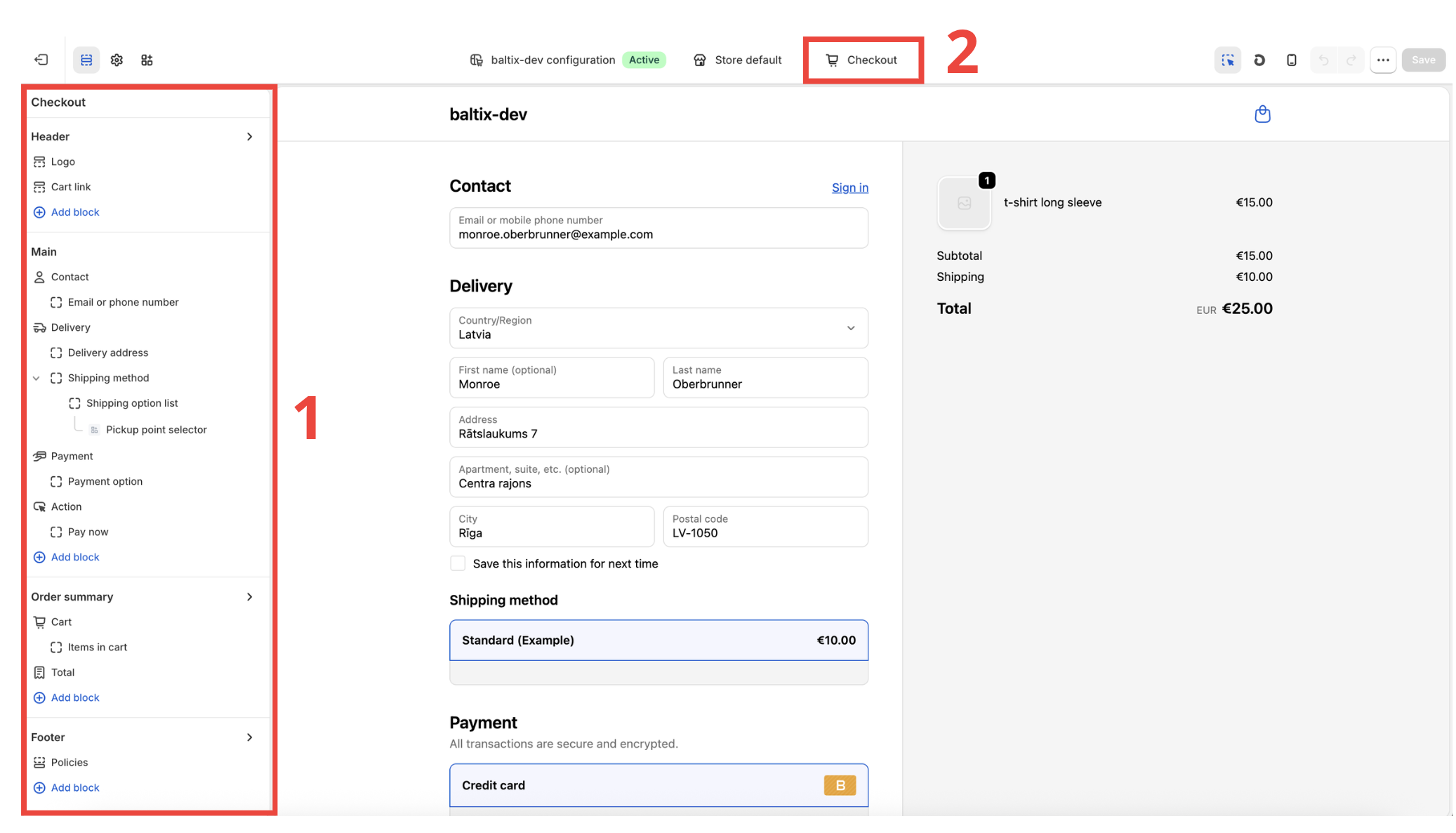Viewport: 1456px width, 833px height.
Task: Click the Cart link block icon
Action: tap(39, 187)
